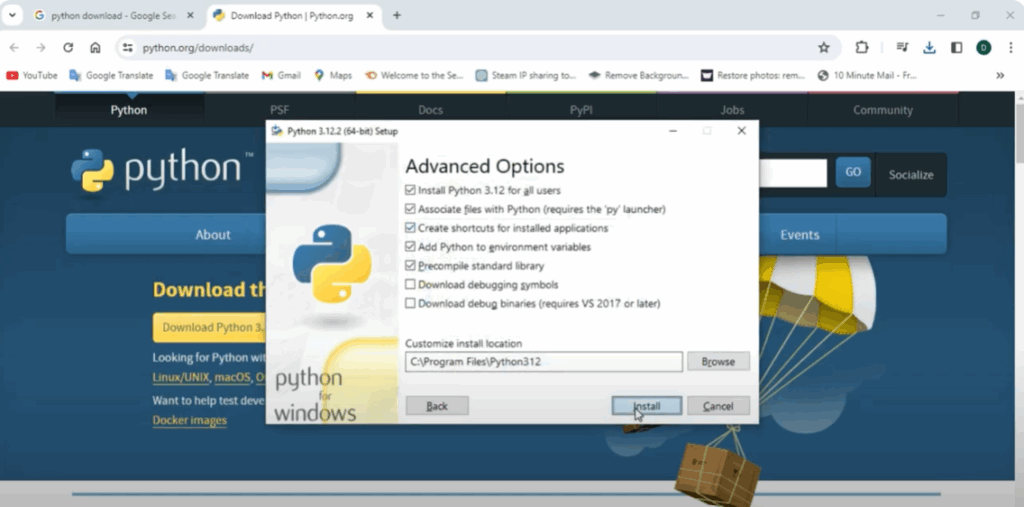The image size is (1024, 507).
Task: Open the first Google Translate bookmark
Action: click(x=111, y=76)
